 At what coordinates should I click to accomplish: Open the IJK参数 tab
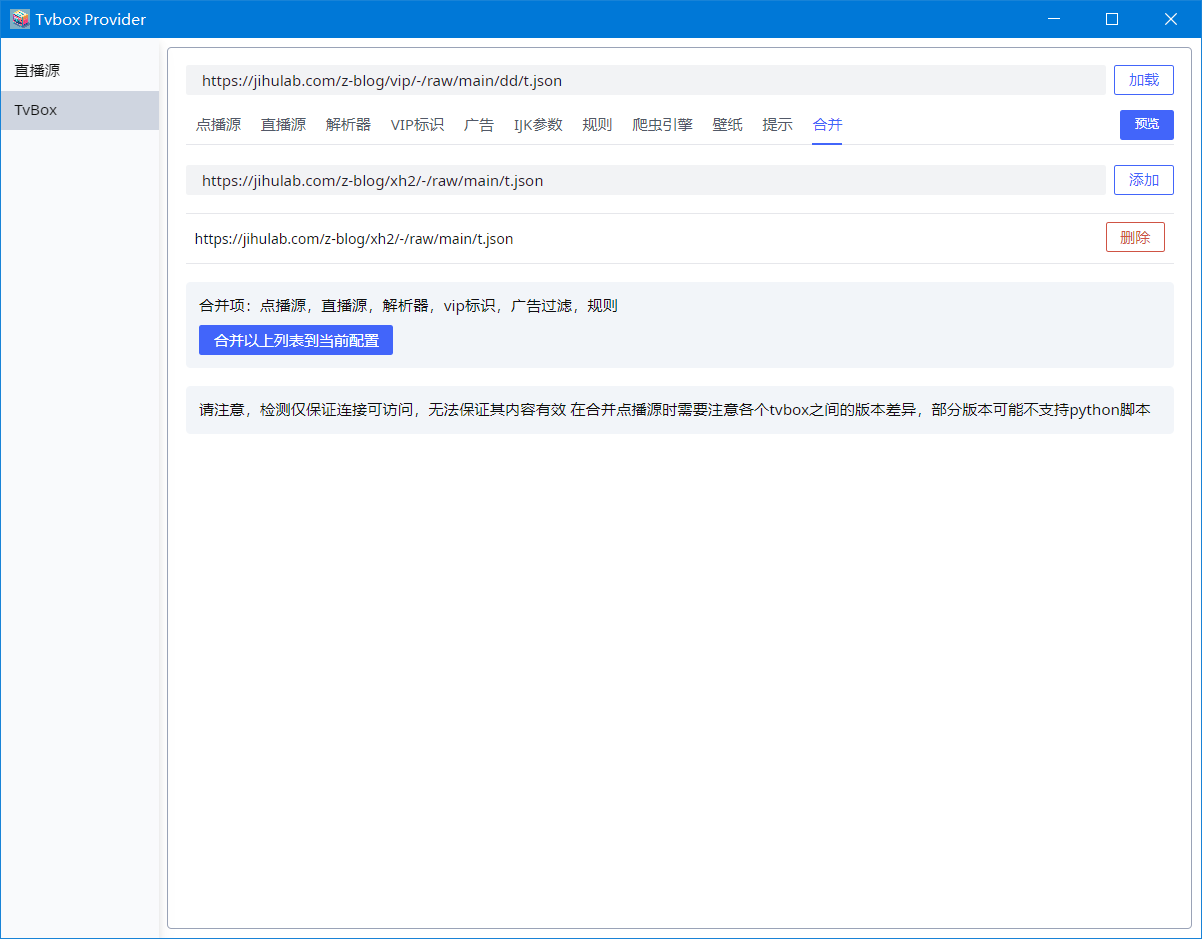[x=538, y=125]
